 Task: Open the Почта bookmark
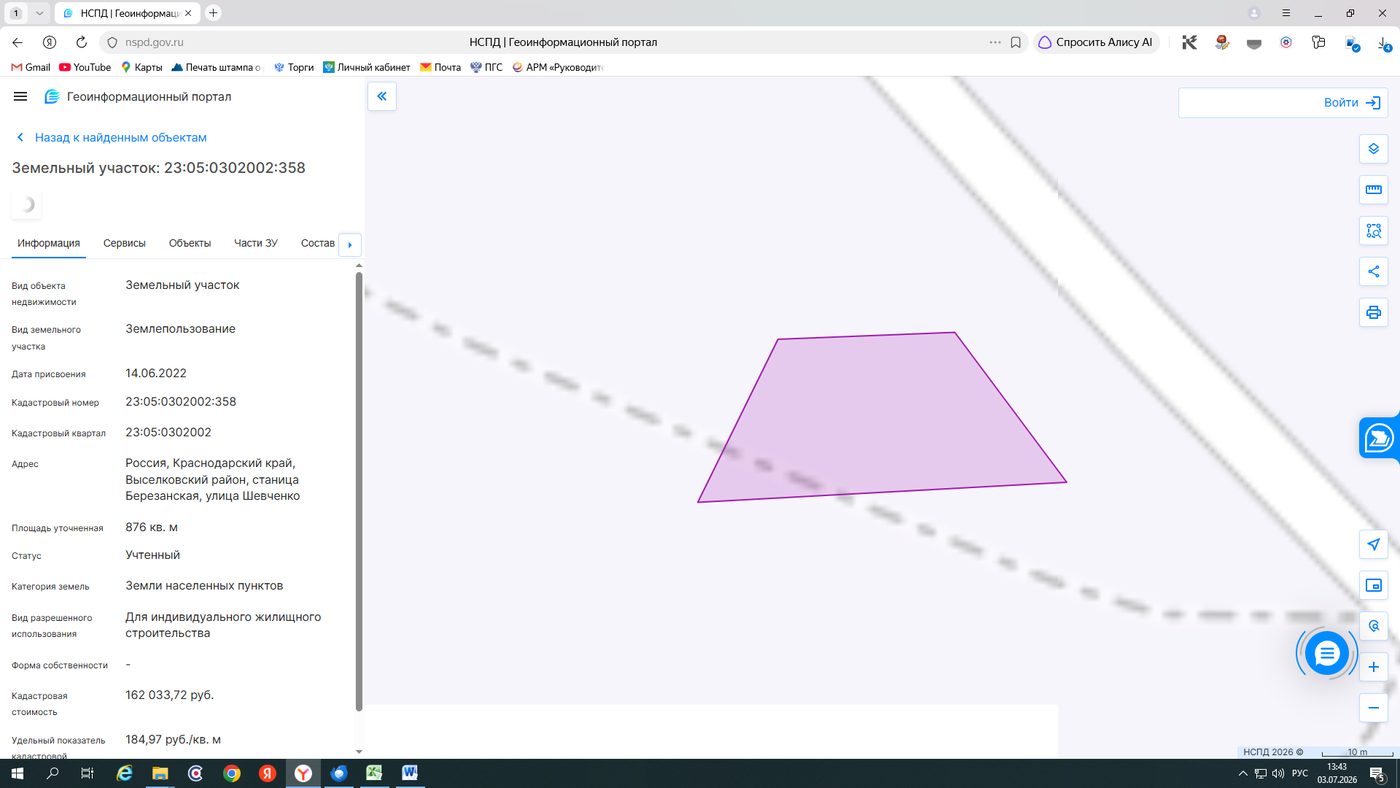440,67
